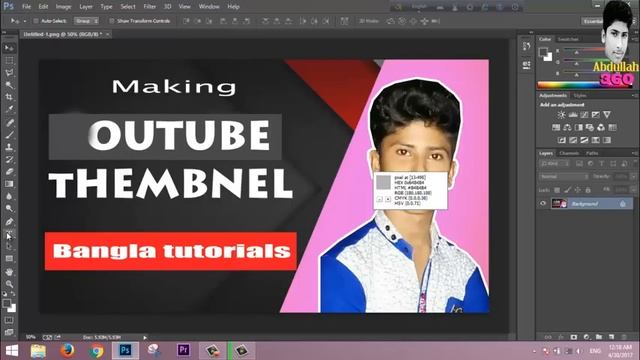Select the Brush tool
The height and width of the screenshot is (360, 640).
coord(9,135)
